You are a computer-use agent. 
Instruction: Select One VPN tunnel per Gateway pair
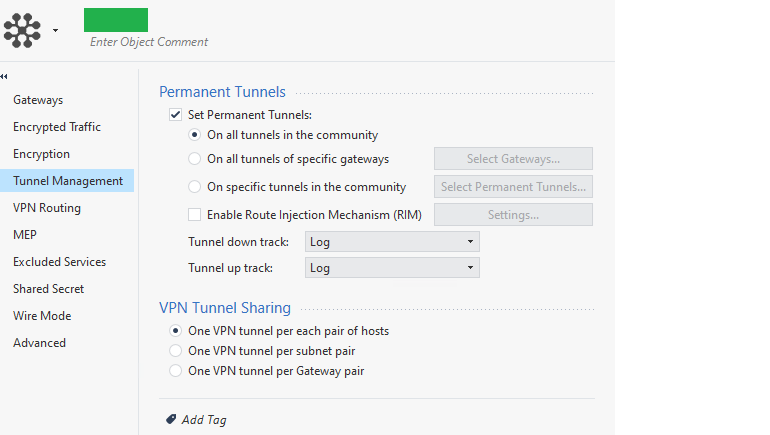[x=175, y=371]
